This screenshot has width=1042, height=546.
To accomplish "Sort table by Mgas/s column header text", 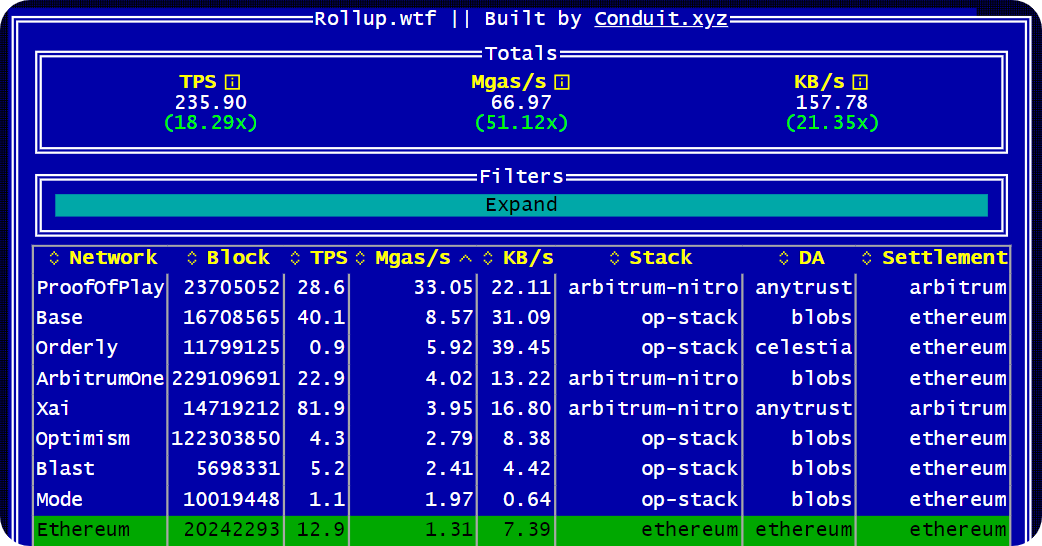I will pyautogui.click(x=412, y=258).
